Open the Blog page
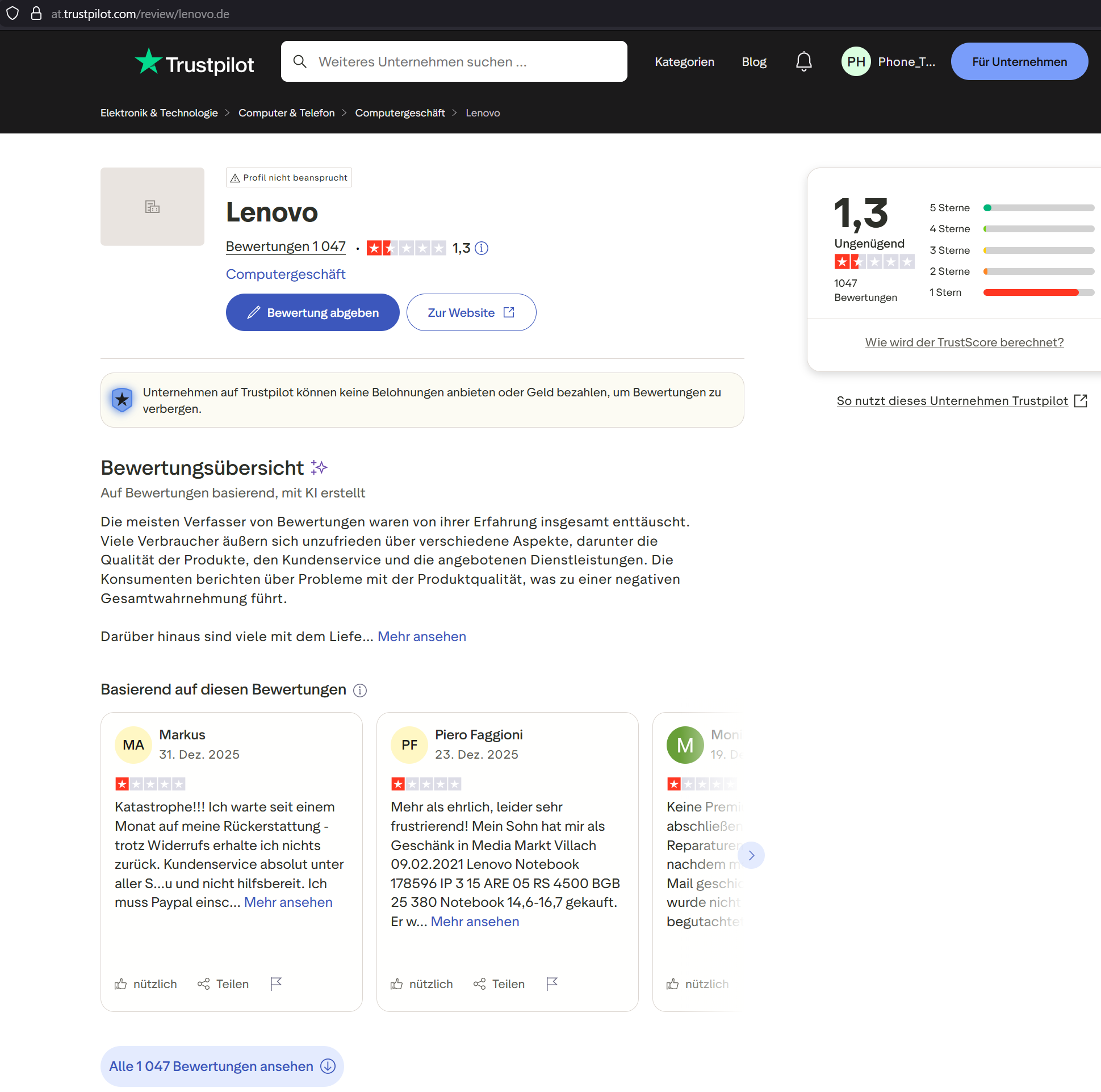 (x=753, y=61)
